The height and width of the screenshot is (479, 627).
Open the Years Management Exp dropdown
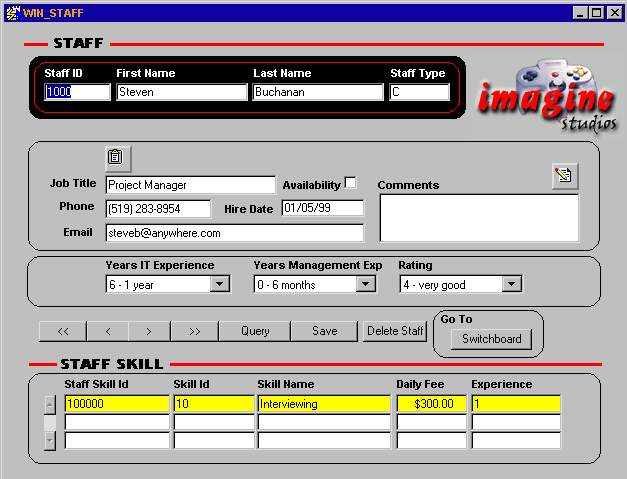pyautogui.click(x=366, y=285)
